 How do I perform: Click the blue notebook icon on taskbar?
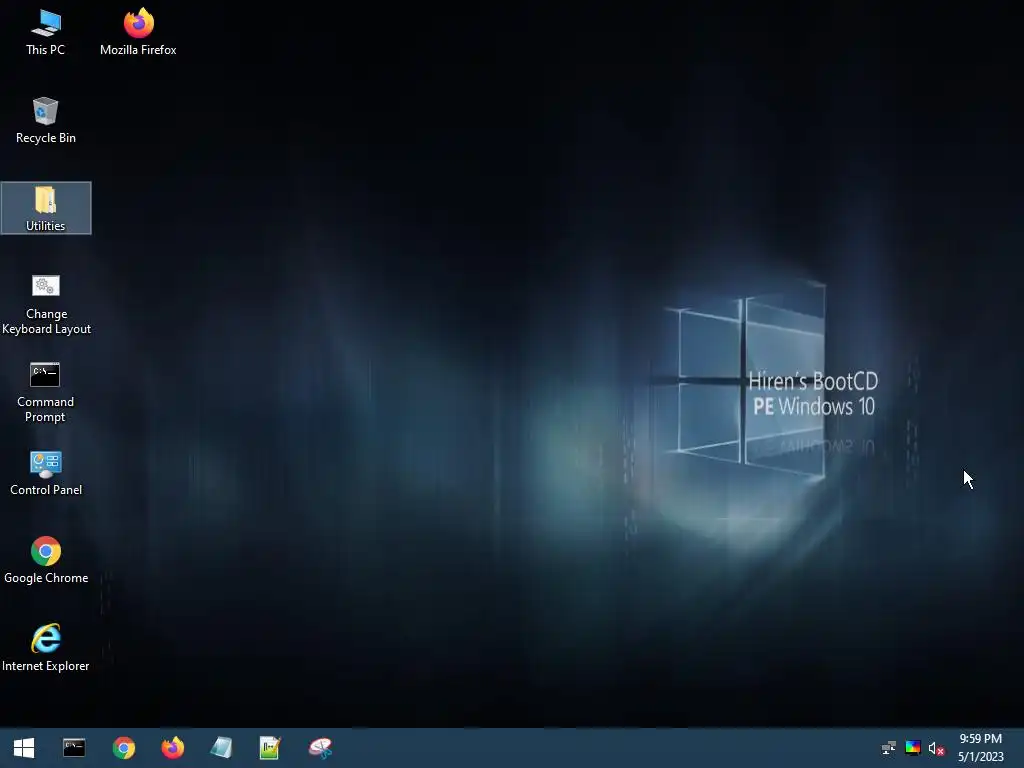coord(221,748)
